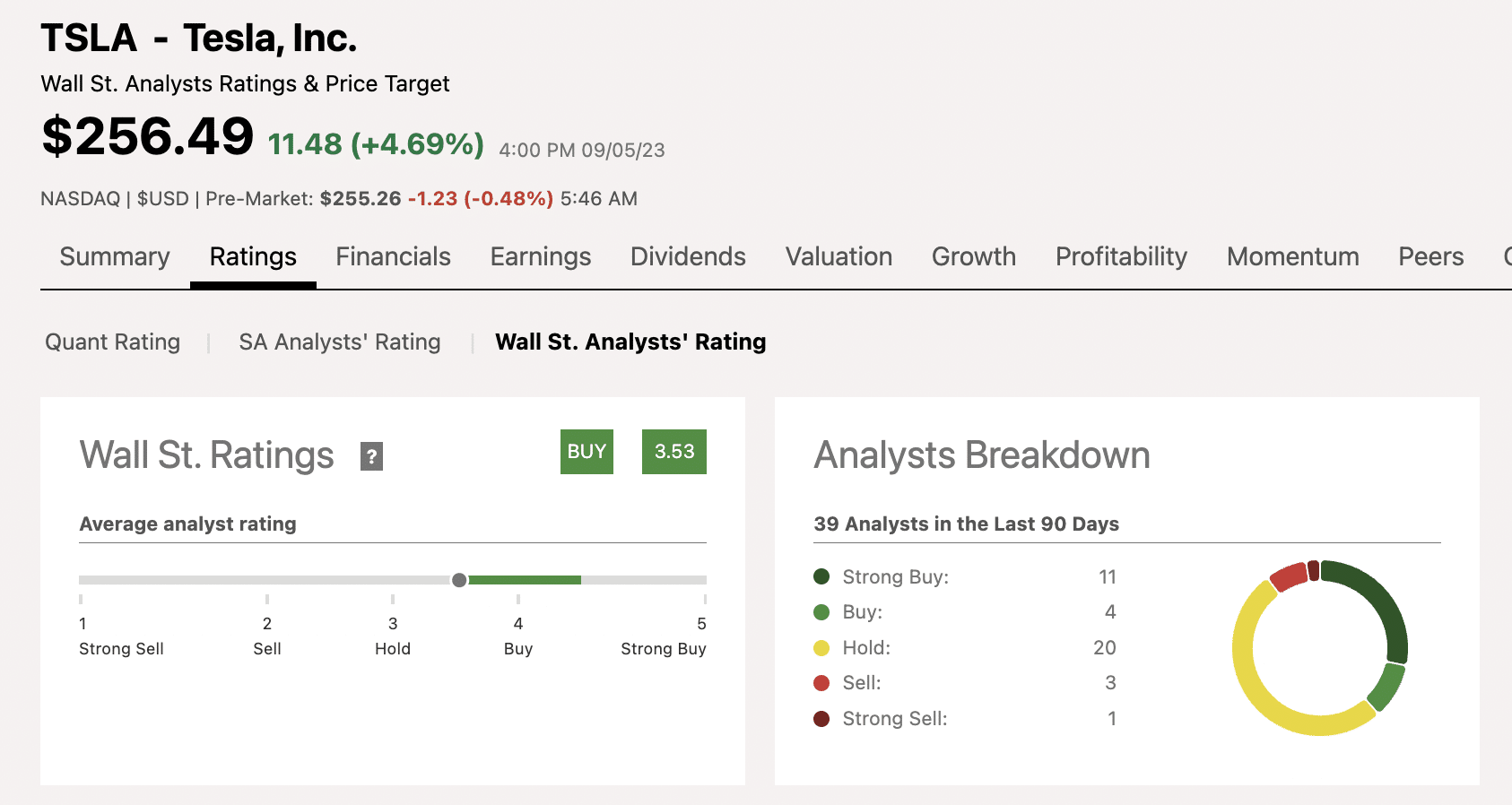
Task: Click the yellow Hold legend dot
Action: click(x=821, y=648)
